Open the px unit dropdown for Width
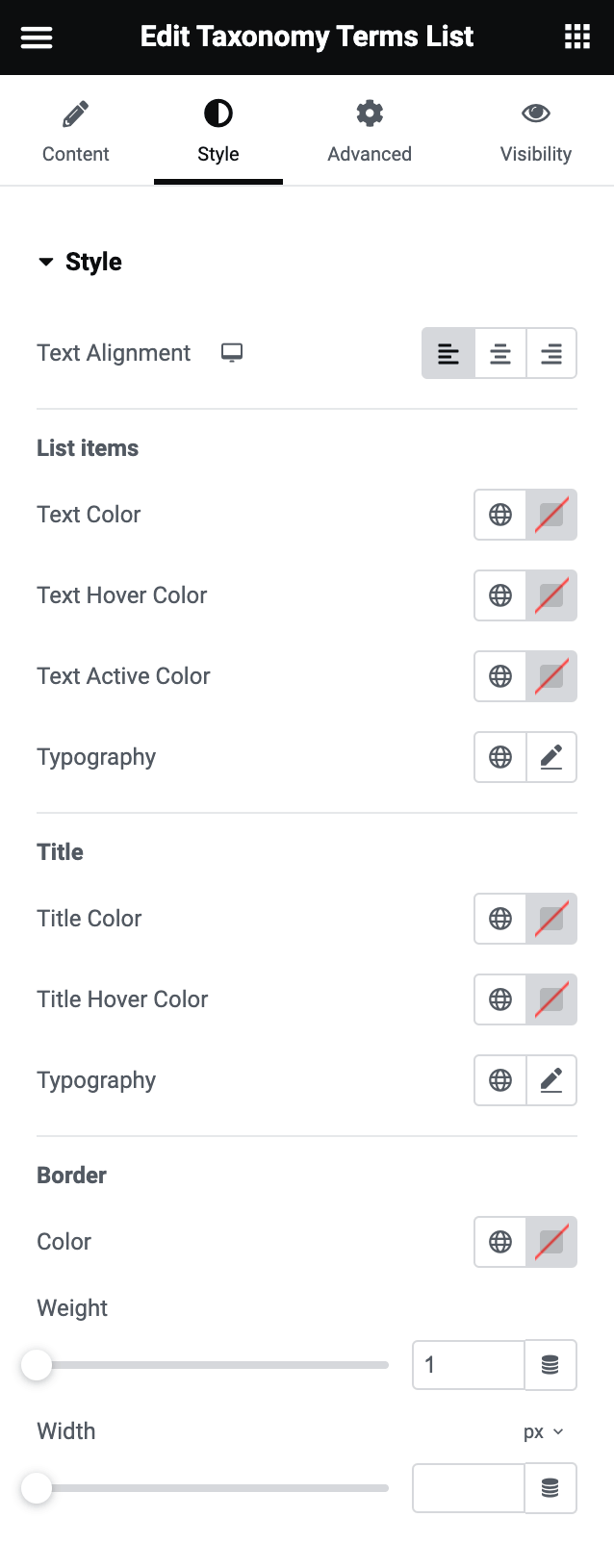This screenshot has width=614, height=1568. [x=544, y=1431]
